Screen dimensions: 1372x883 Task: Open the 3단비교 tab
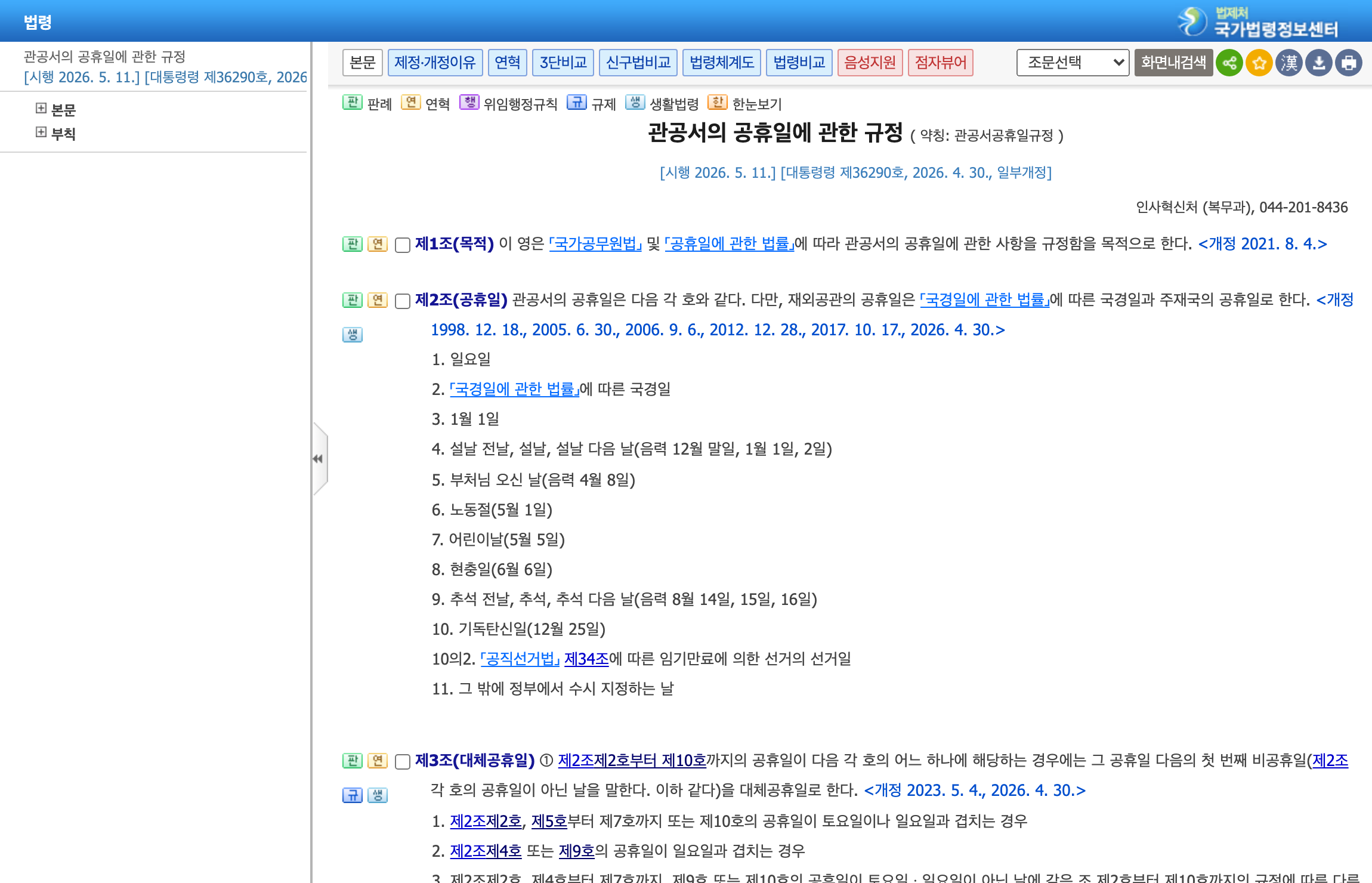click(x=563, y=63)
